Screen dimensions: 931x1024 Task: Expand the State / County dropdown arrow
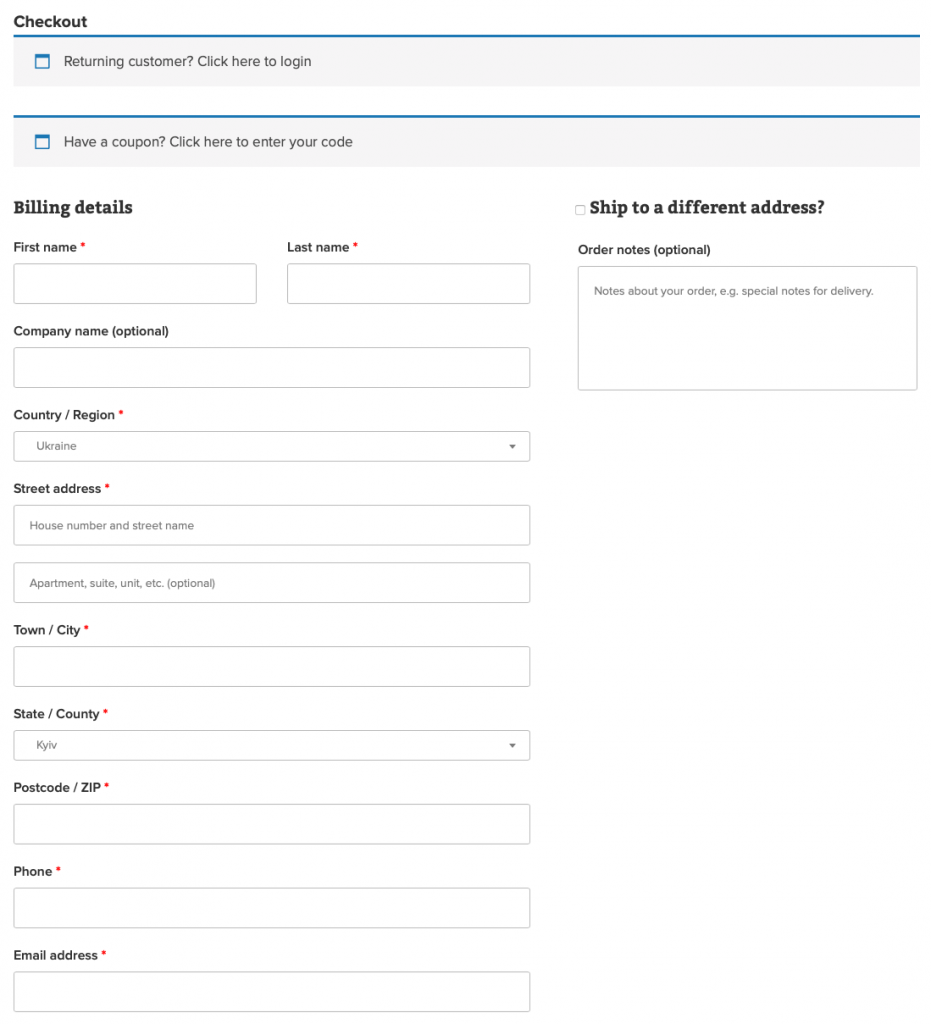[513, 745]
